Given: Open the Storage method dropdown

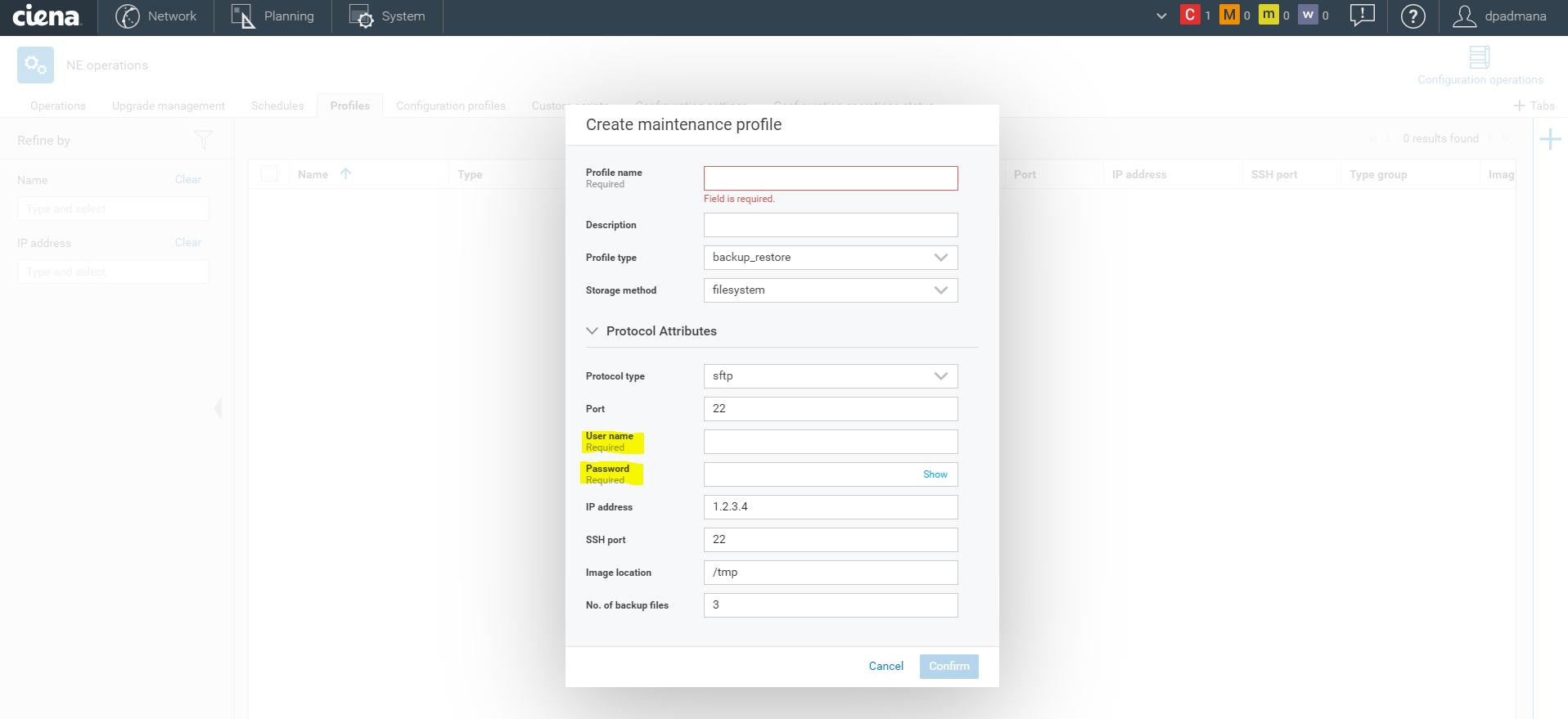Looking at the screenshot, I should tap(830, 290).
